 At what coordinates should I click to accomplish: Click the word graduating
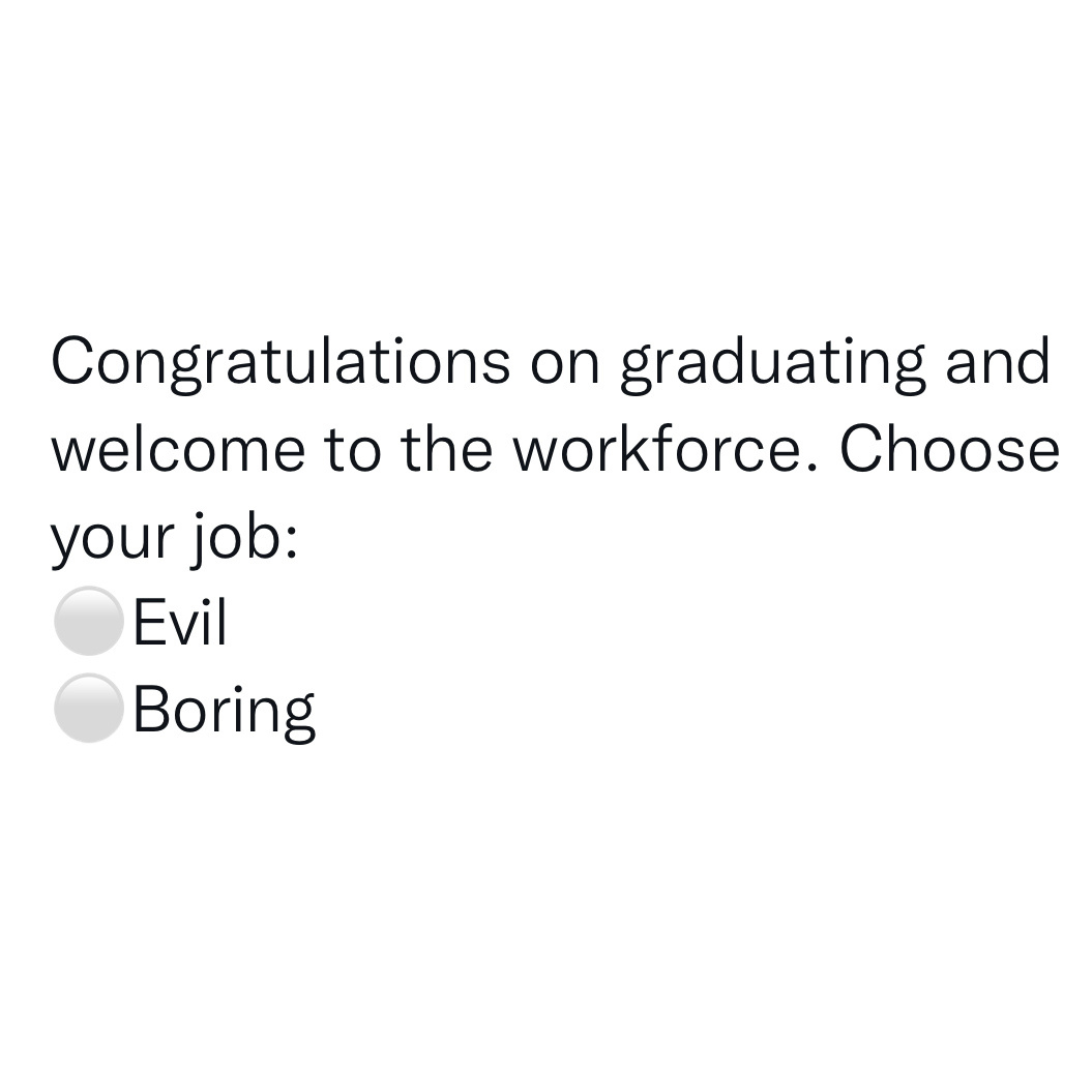773,364
